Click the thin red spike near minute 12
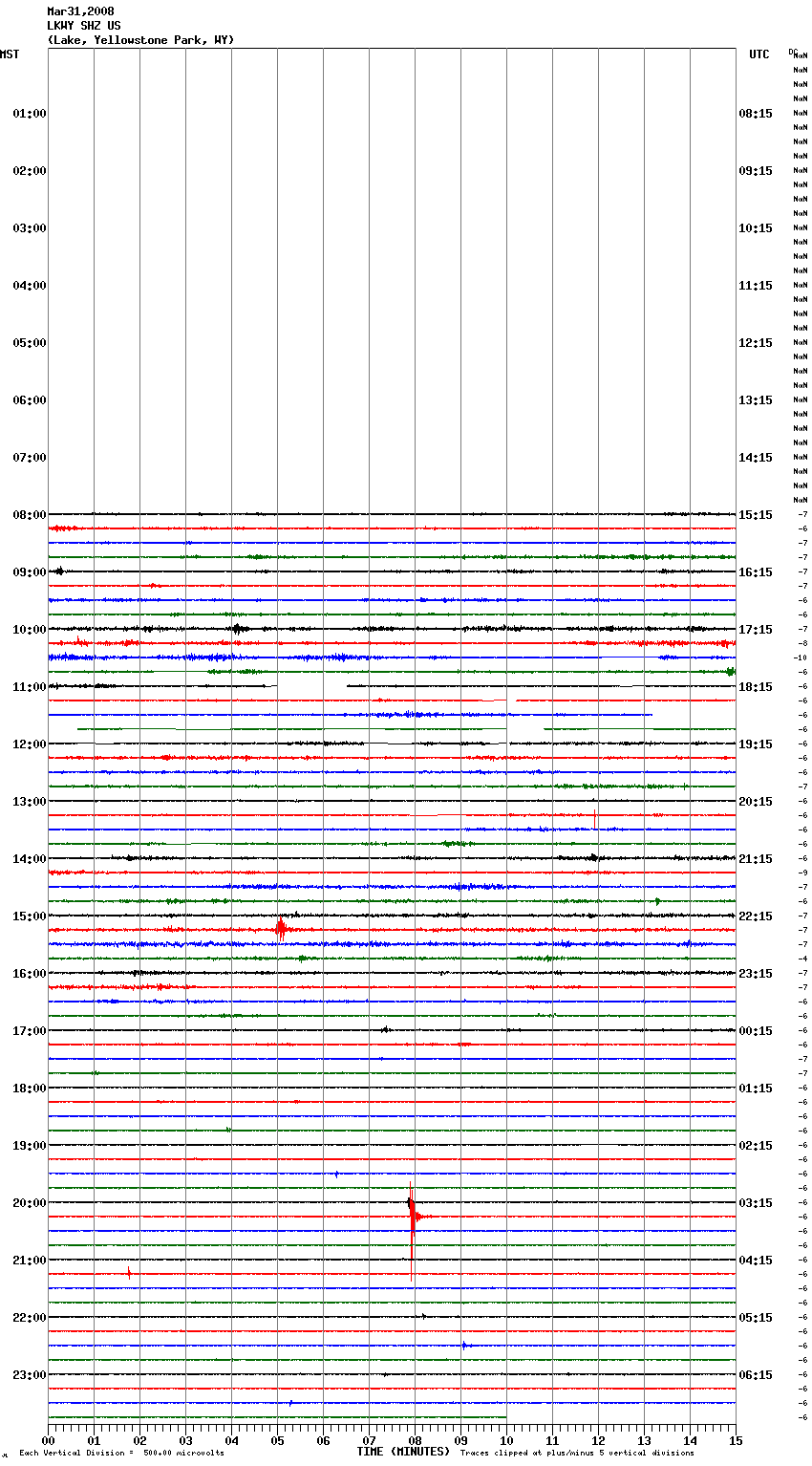 (594, 819)
